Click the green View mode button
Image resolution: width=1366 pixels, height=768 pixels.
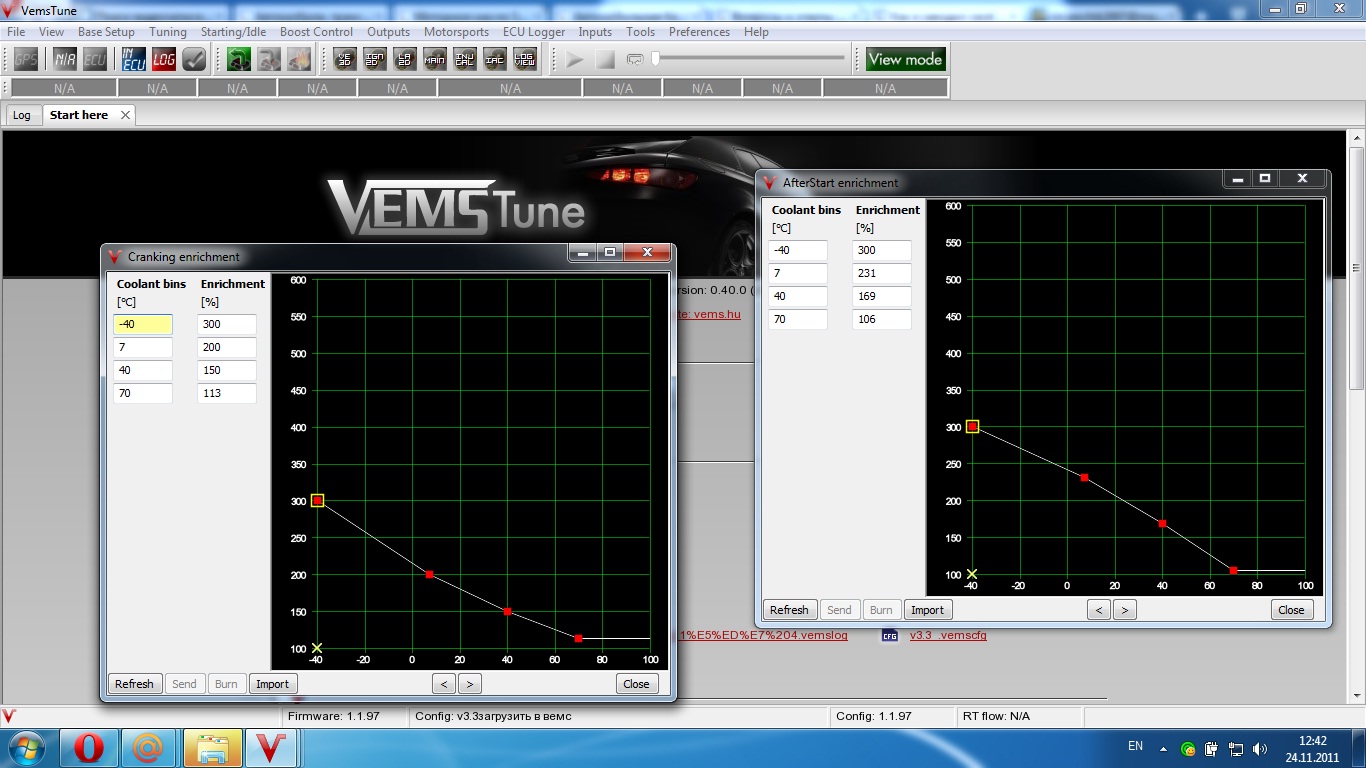click(905, 60)
